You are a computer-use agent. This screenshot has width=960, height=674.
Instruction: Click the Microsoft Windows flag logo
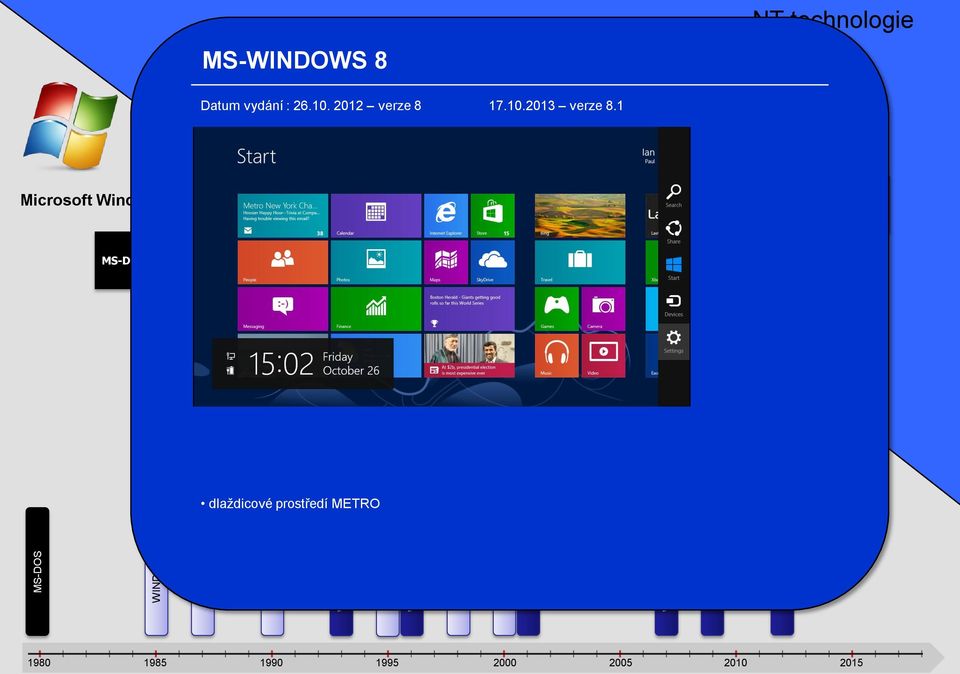[x=71, y=126]
